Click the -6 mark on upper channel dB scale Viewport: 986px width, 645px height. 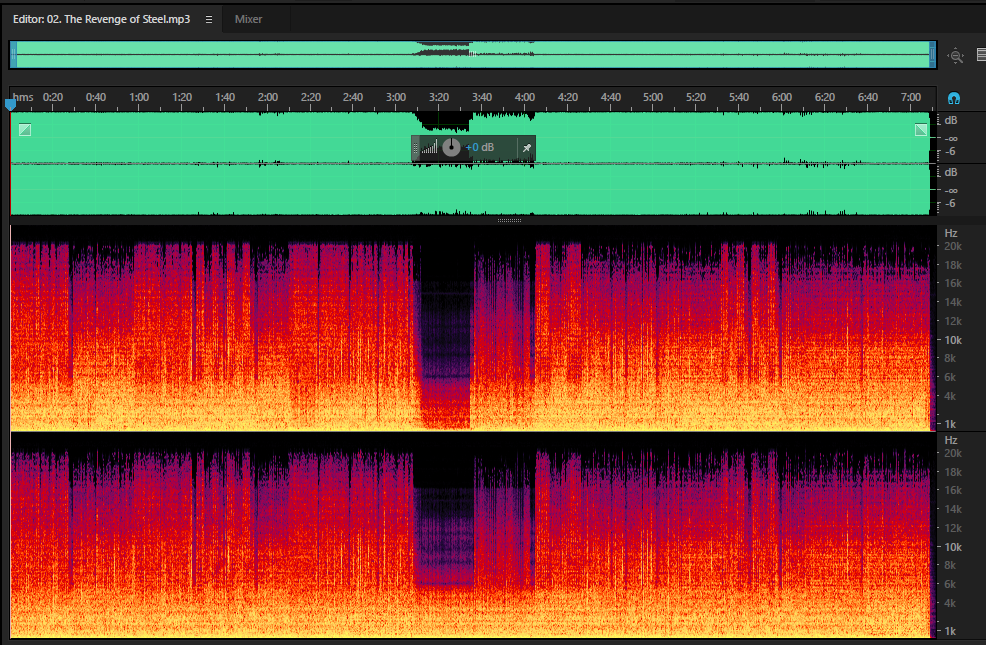click(x=951, y=152)
